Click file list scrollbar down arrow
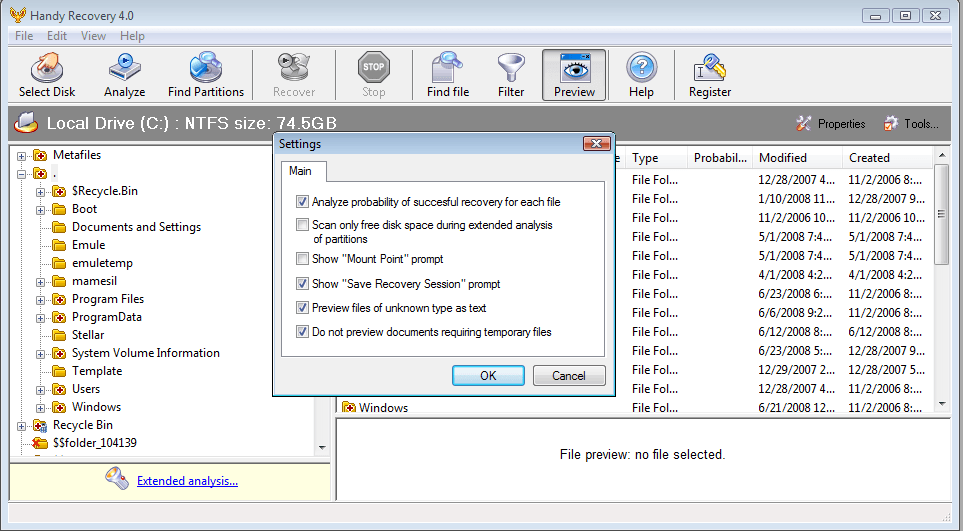Image resolution: width=963 pixels, height=531 pixels. click(x=942, y=404)
